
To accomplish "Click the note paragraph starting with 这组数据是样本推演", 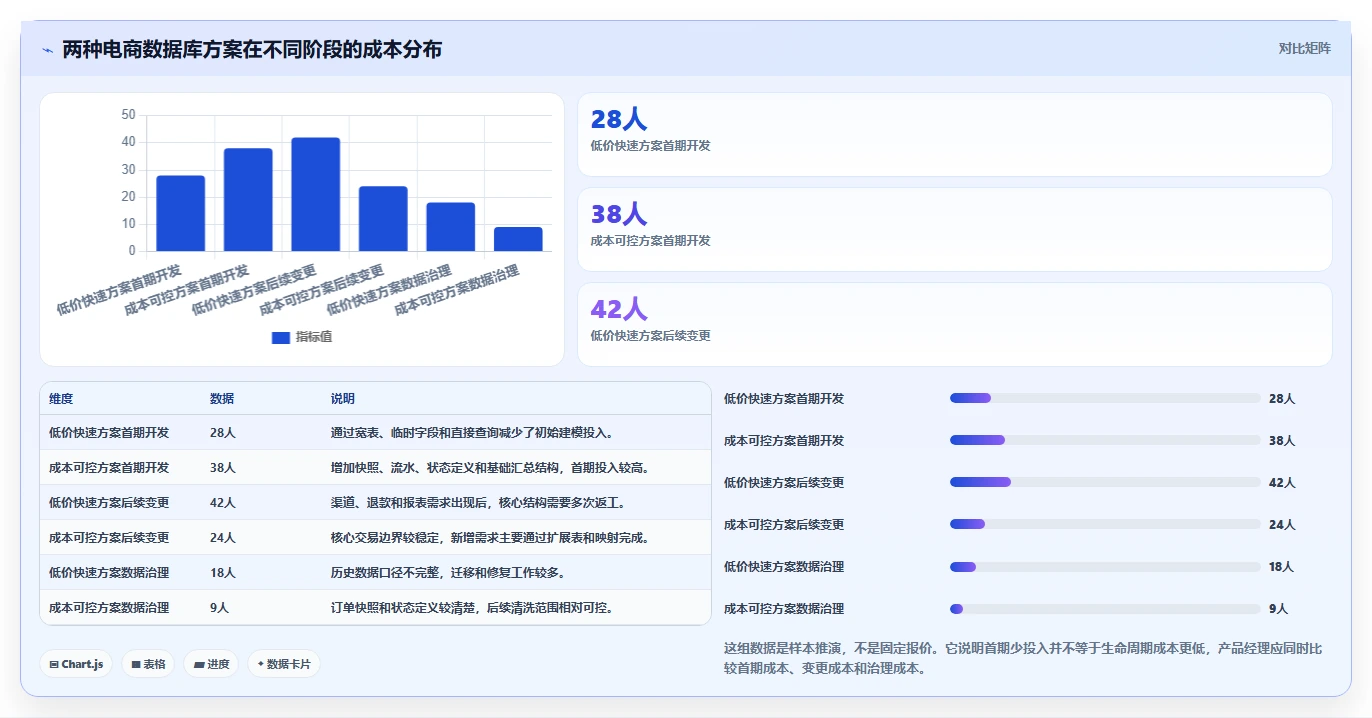I will [x=1023, y=659].
